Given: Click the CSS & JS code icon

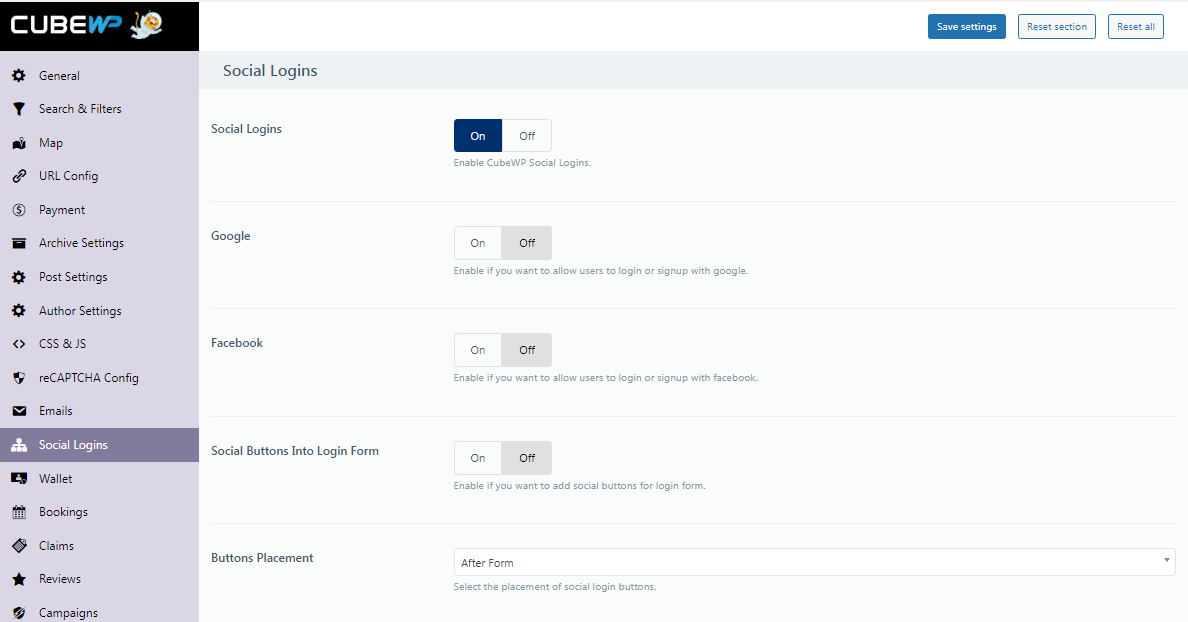Looking at the screenshot, I should [19, 344].
